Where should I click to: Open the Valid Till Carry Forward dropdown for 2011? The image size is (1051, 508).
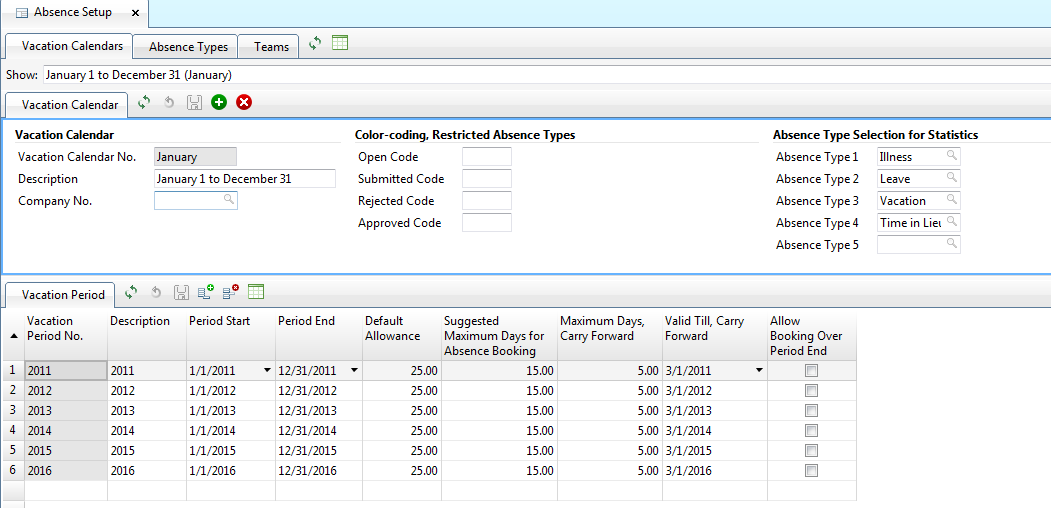tap(759, 371)
